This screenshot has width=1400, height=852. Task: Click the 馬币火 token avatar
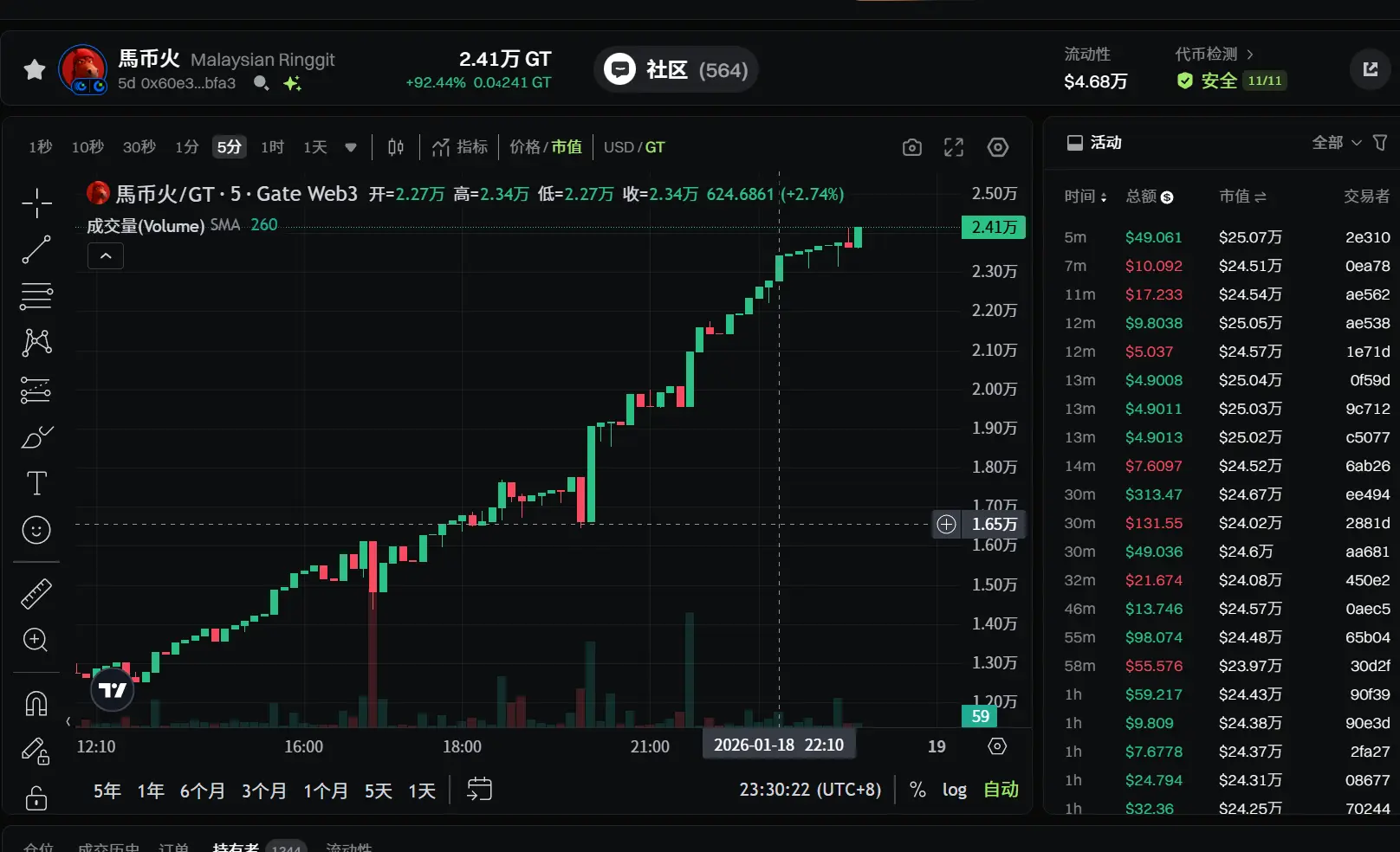83,69
